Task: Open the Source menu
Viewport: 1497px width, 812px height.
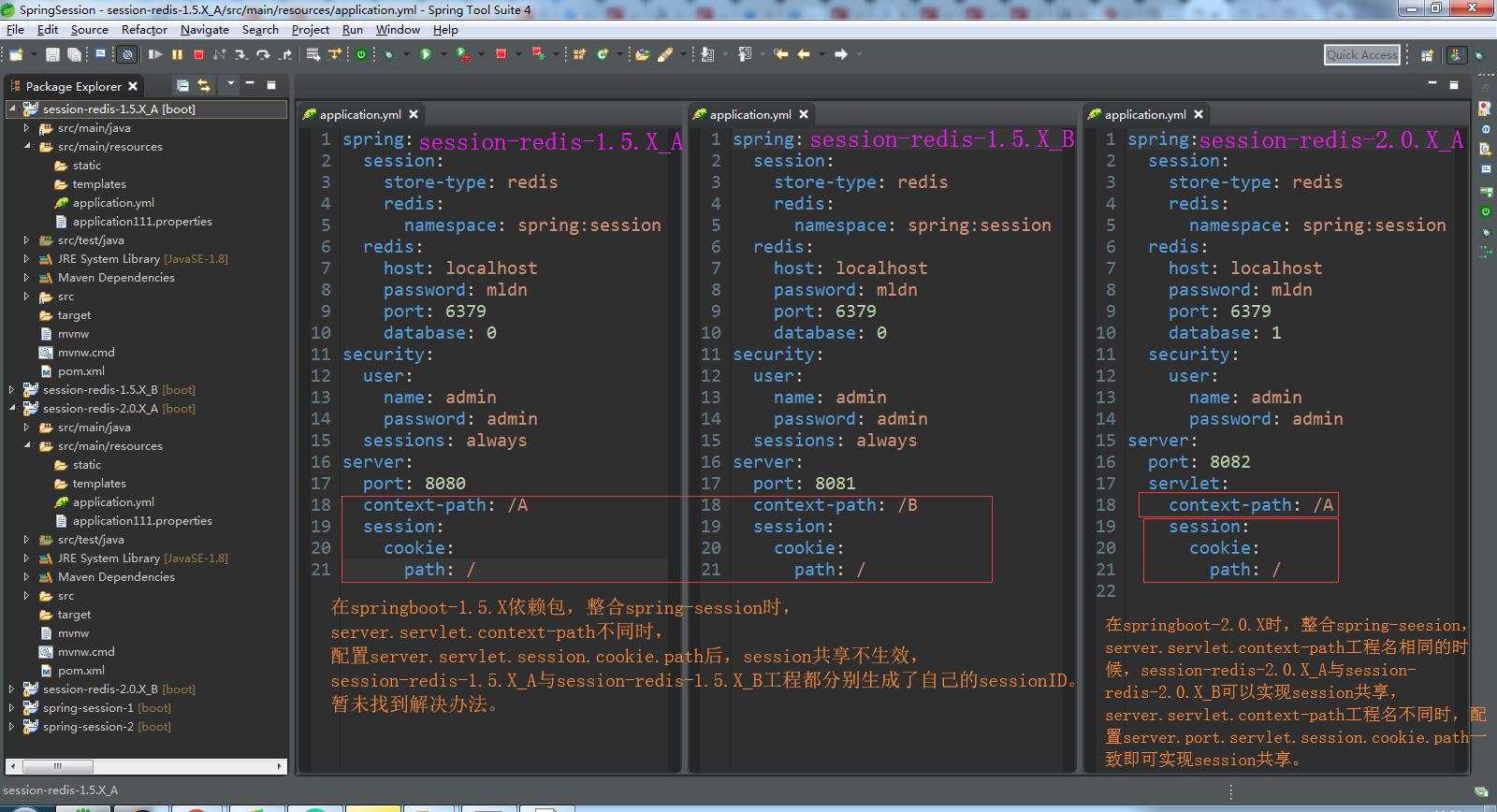Action: (x=89, y=30)
